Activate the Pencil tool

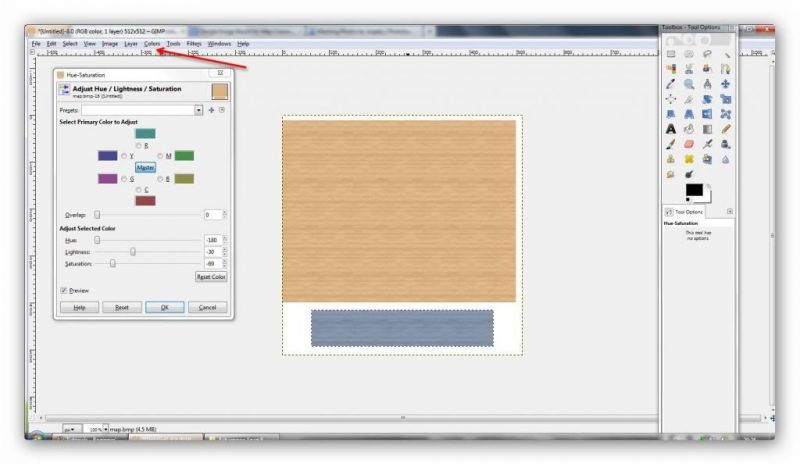(725, 128)
